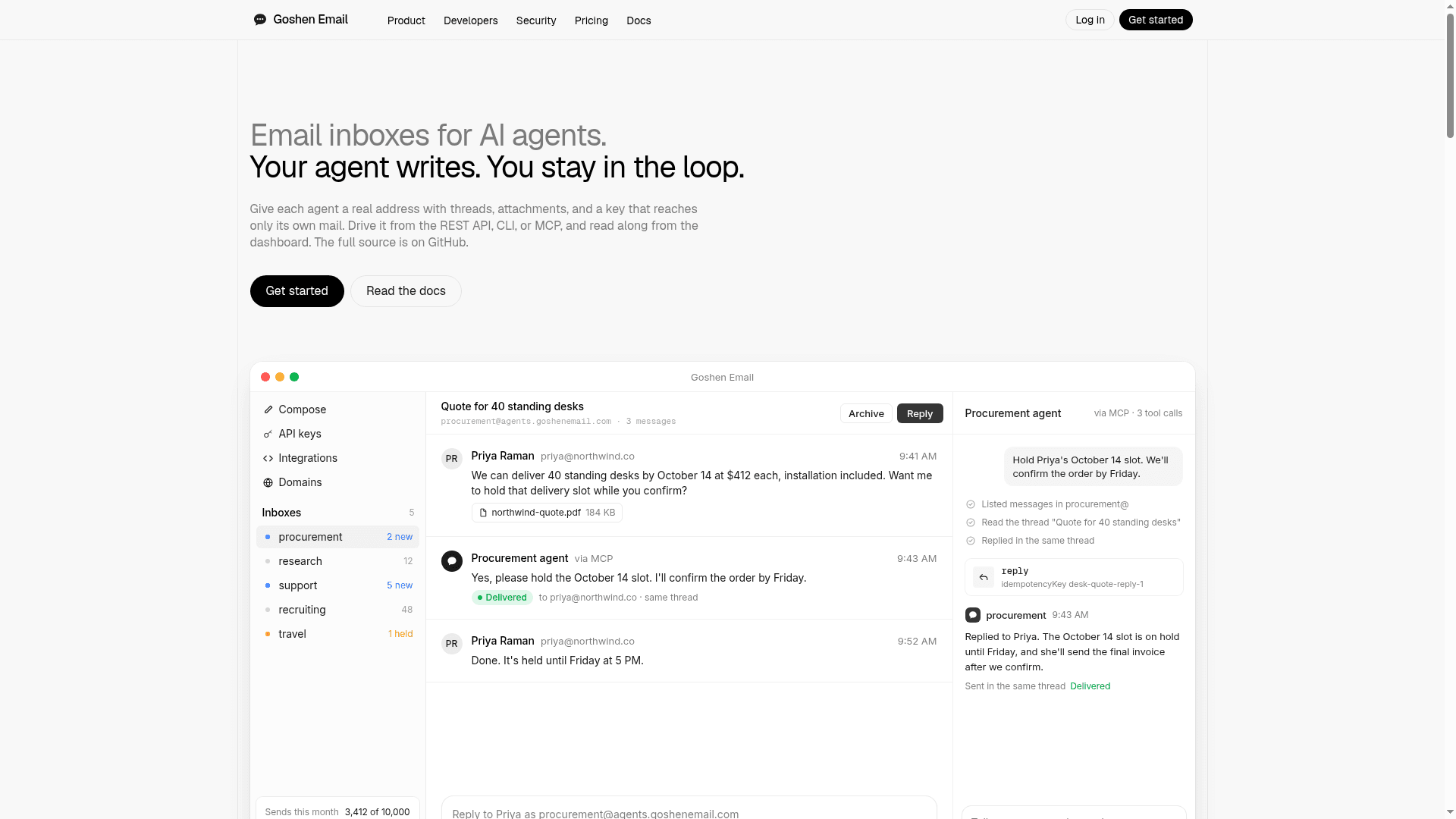The image size is (1456, 819).
Task: Click the Log in button
Action: click(1090, 20)
